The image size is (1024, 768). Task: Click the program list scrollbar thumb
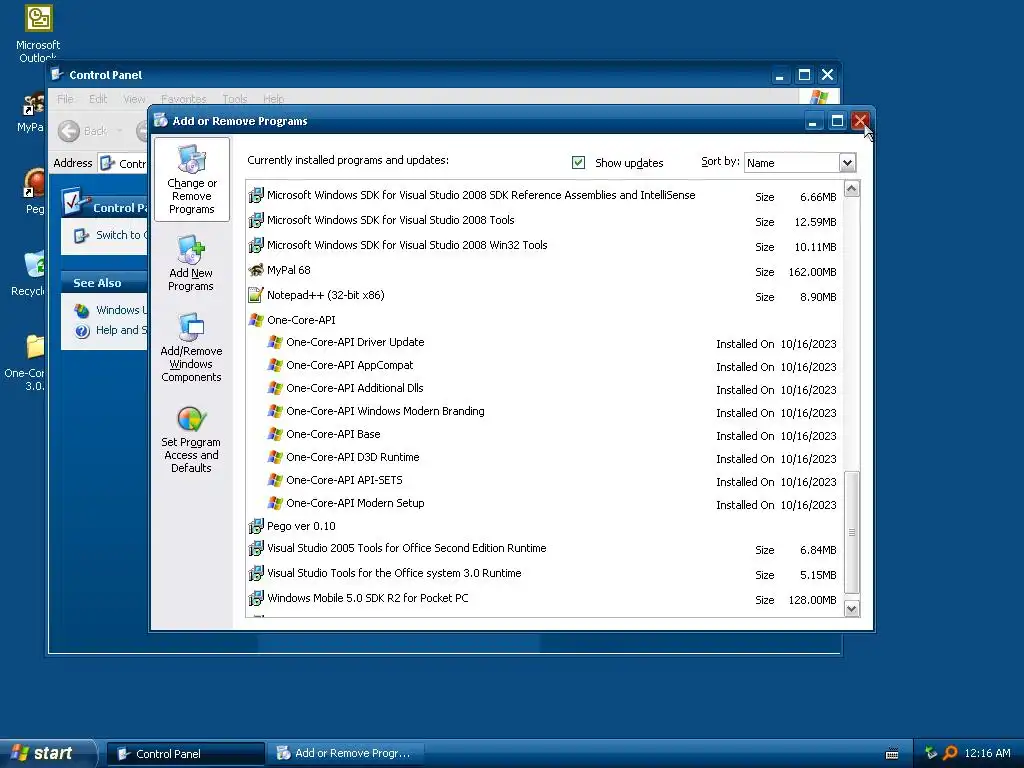point(852,532)
